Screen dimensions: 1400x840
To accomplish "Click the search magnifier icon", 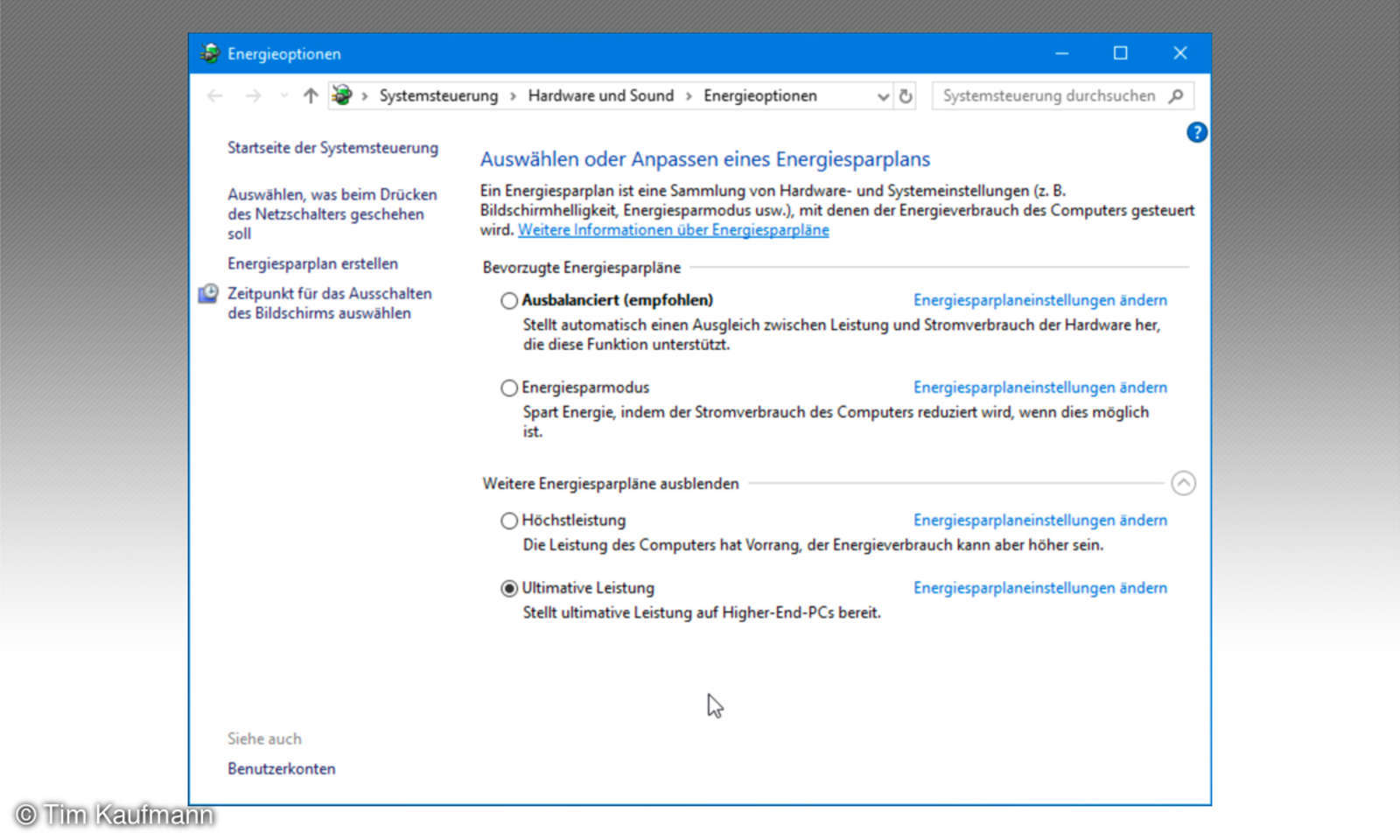I will coord(1176,96).
